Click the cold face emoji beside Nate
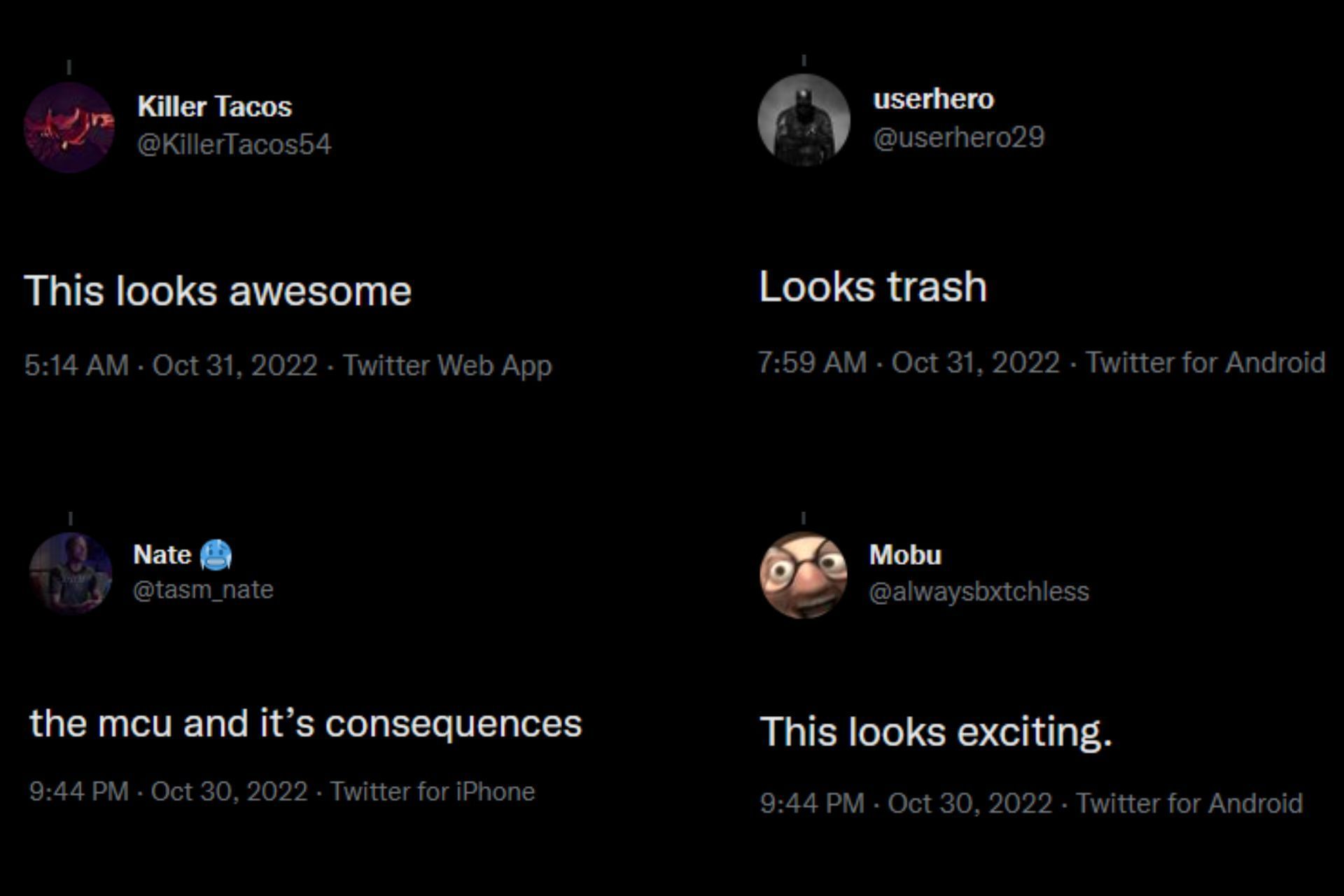Viewport: 1344px width, 896px height. (x=216, y=555)
